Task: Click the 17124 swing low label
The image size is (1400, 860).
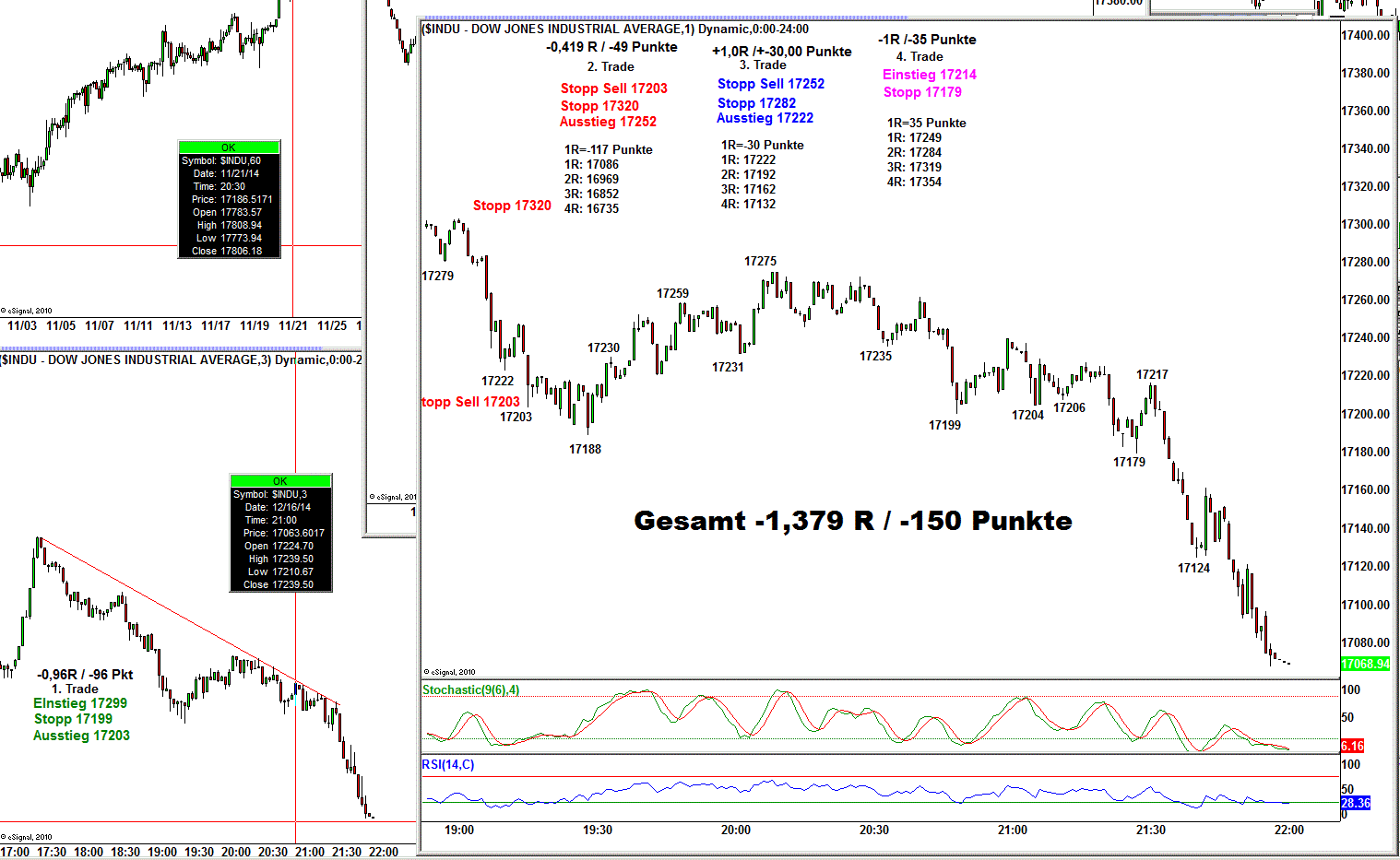Action: coord(1193,568)
